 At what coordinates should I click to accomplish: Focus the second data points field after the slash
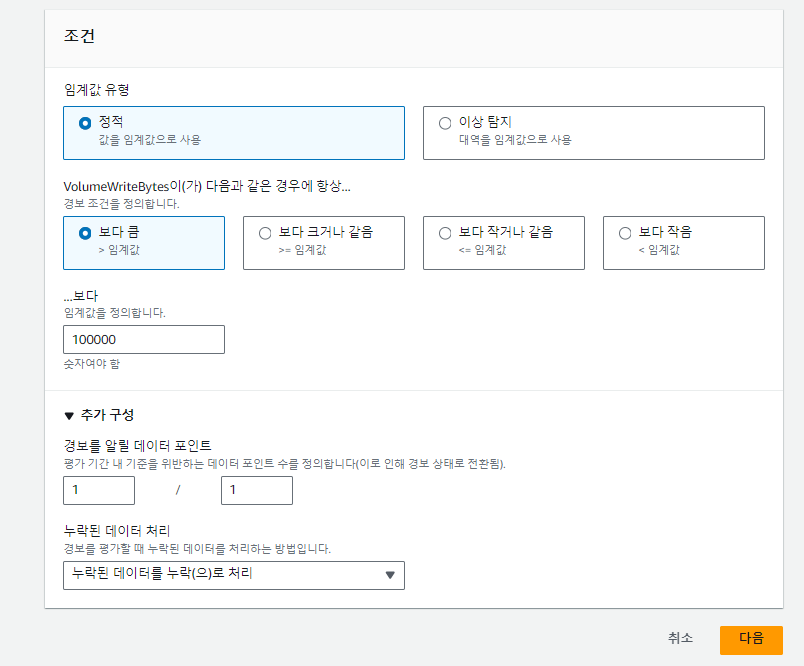[x=256, y=491]
